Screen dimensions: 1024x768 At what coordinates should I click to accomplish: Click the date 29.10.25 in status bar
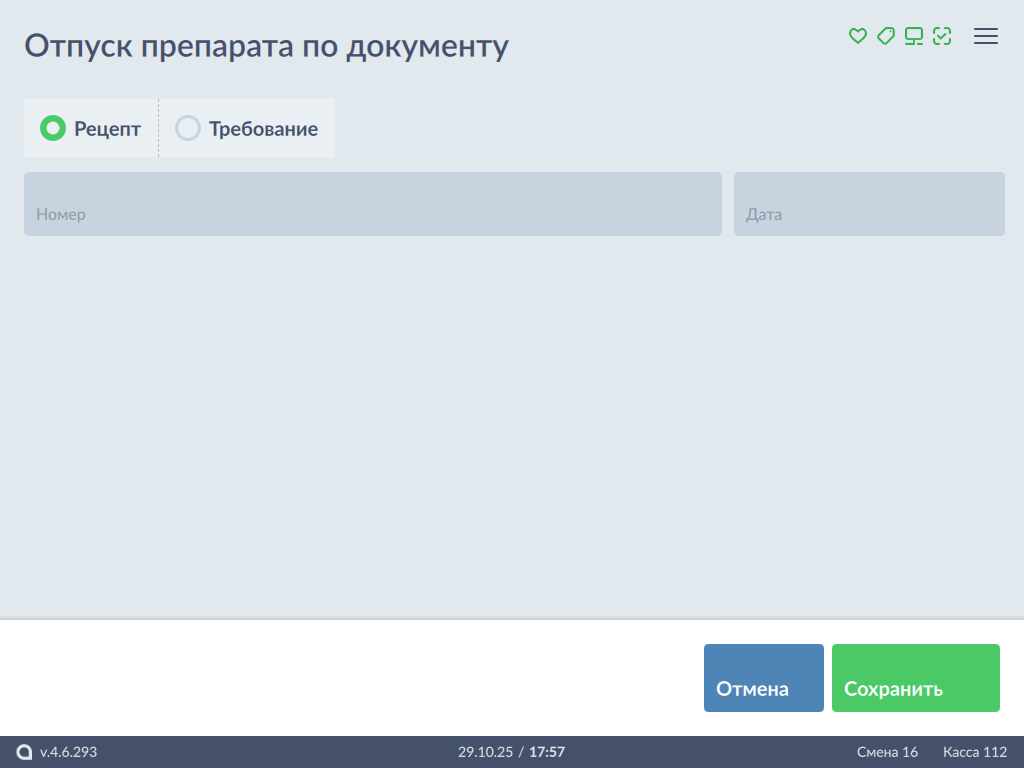click(x=485, y=752)
